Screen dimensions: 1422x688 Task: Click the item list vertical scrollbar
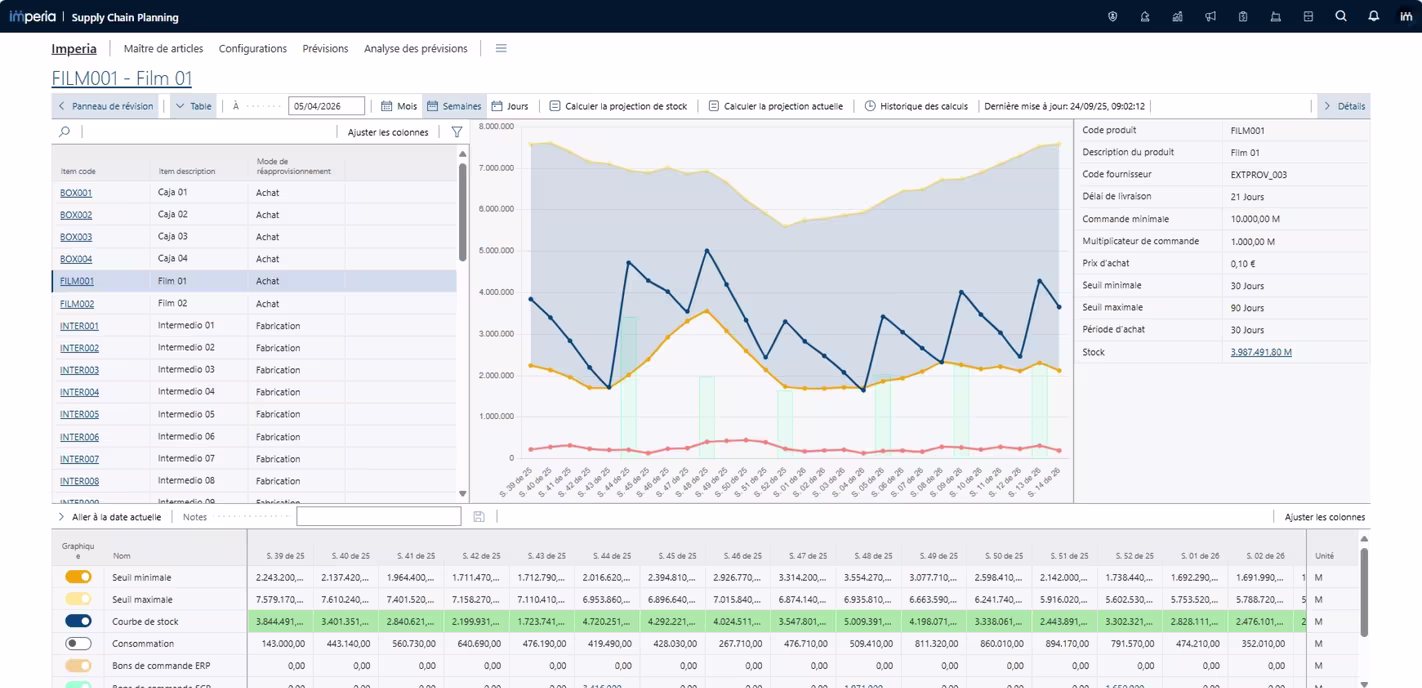[x=462, y=210]
